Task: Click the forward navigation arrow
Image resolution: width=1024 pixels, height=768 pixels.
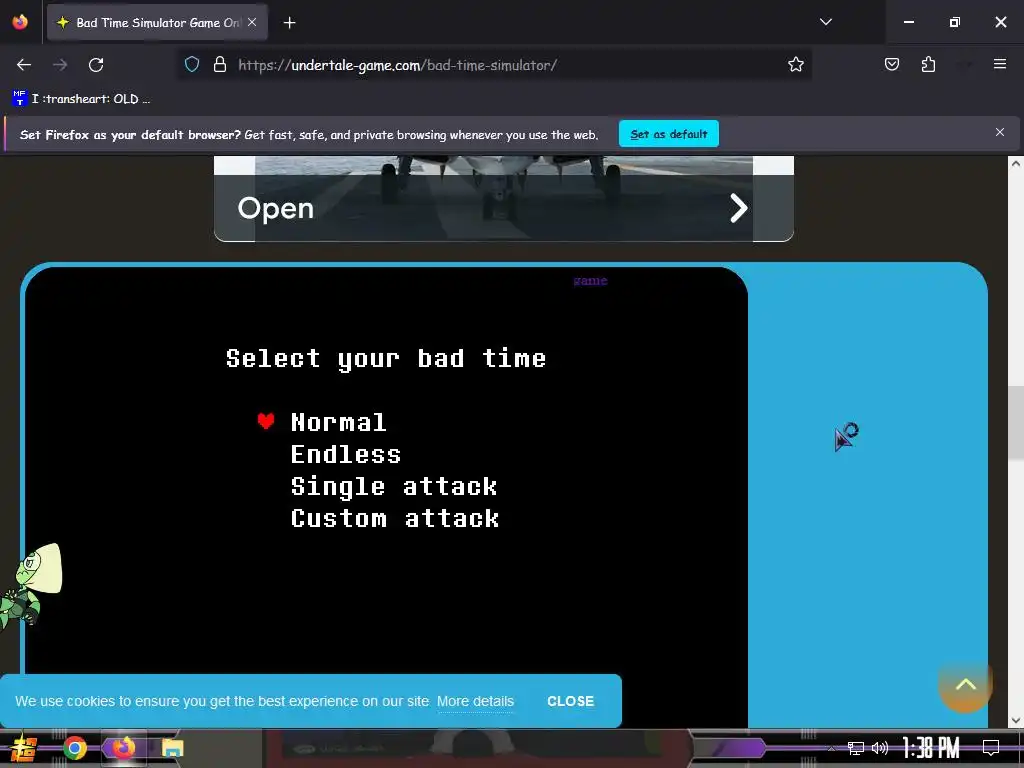Action: click(60, 65)
